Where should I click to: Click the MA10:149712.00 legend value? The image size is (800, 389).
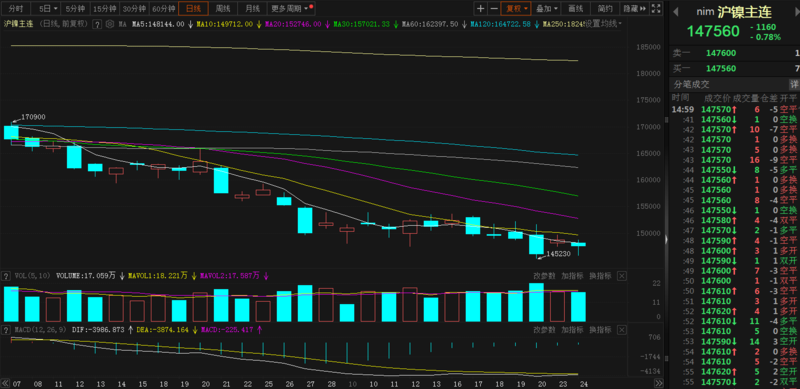(x=224, y=24)
